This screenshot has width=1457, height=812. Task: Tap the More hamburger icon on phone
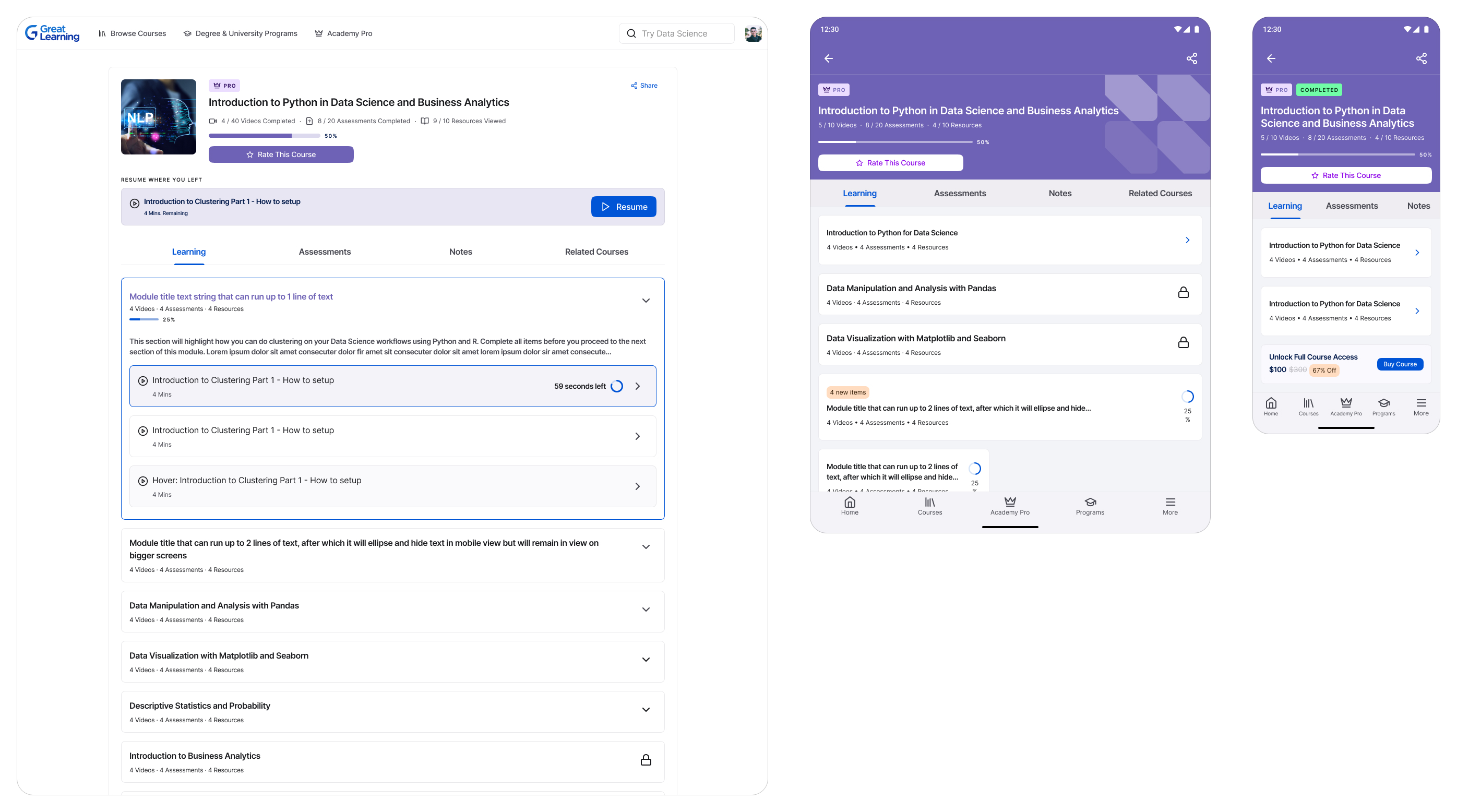[x=1421, y=403]
